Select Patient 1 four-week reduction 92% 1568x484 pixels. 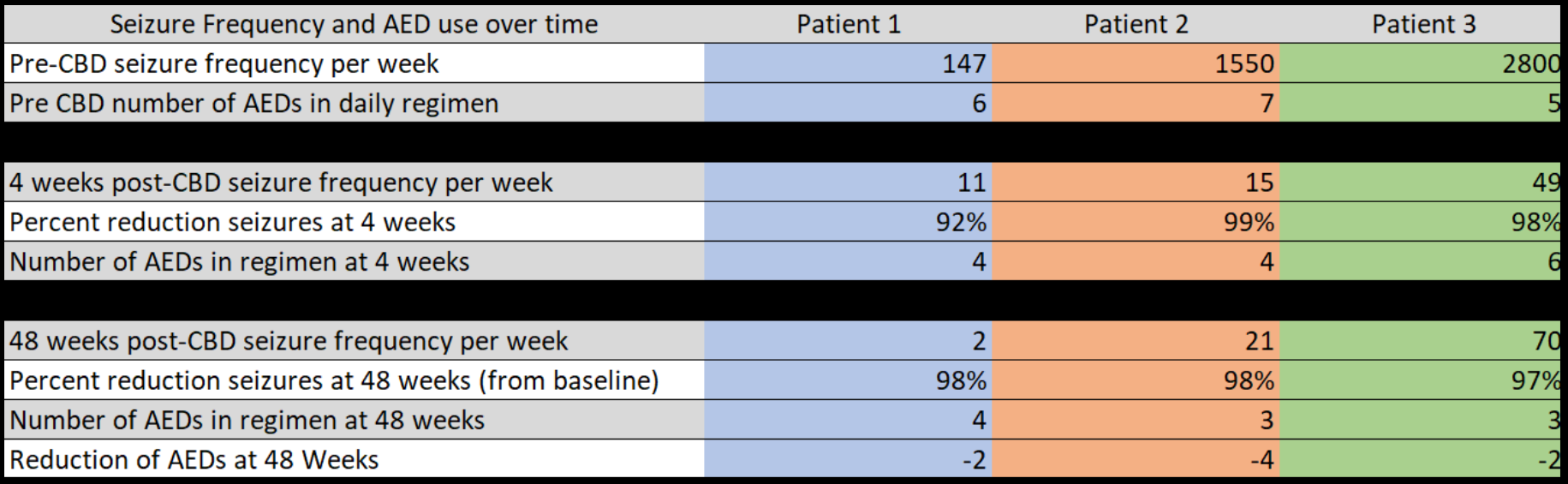point(961,222)
